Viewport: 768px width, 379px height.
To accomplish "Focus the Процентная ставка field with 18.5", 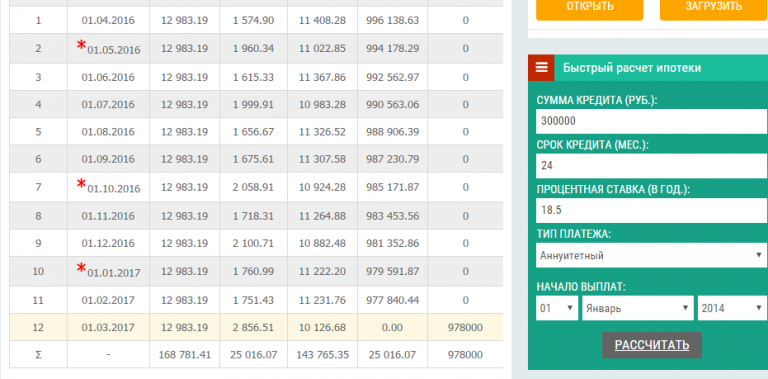I will click(x=651, y=210).
